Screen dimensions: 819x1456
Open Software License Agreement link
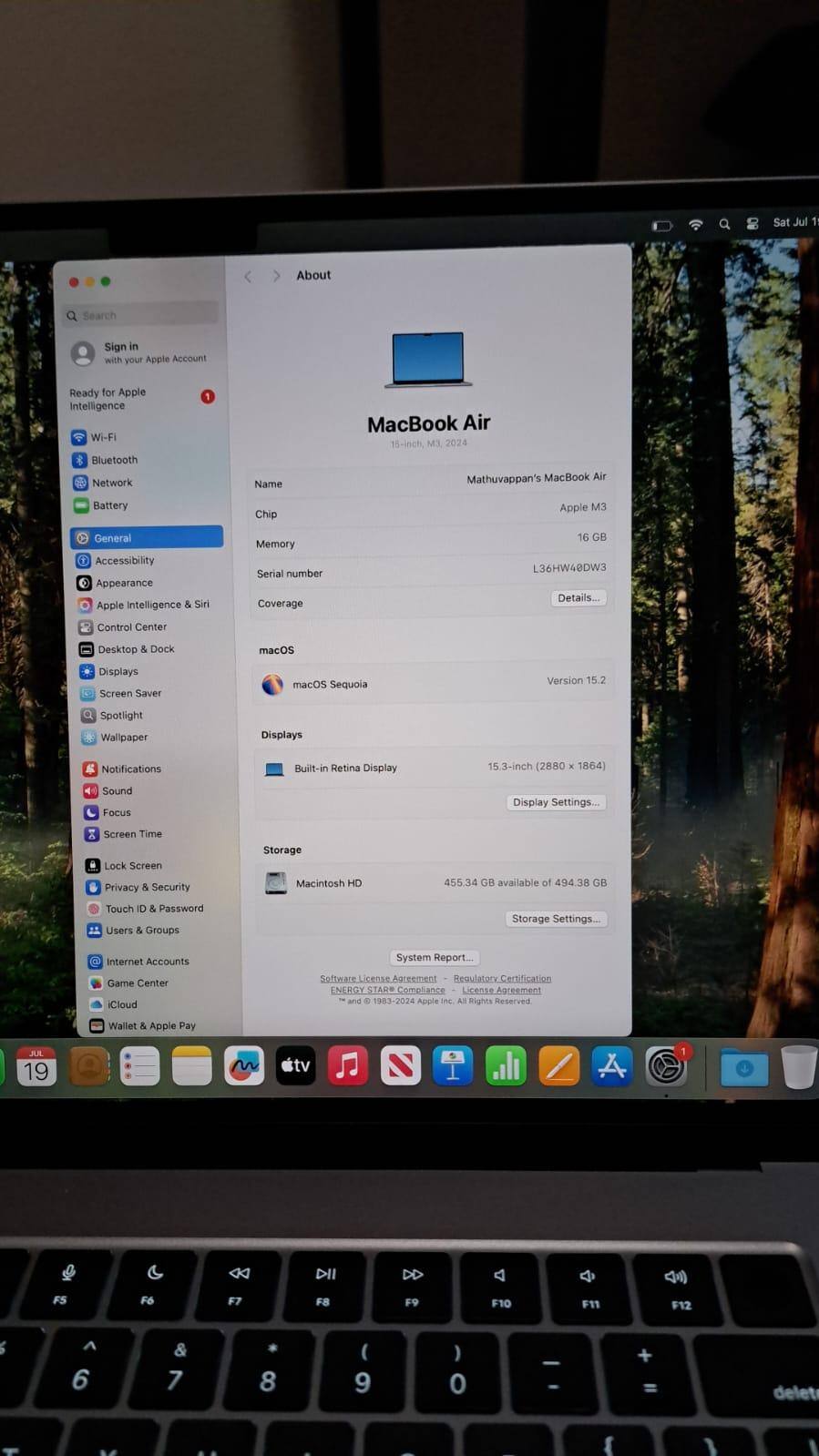click(x=378, y=978)
